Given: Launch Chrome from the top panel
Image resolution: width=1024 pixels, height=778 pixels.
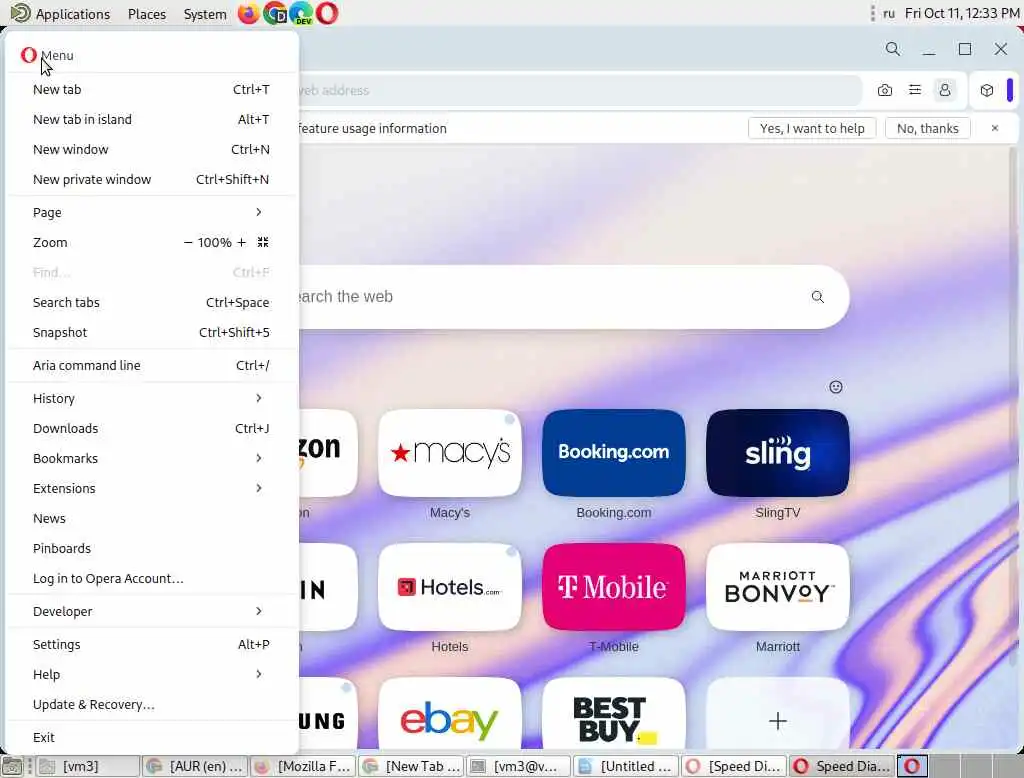Looking at the screenshot, I should point(275,13).
